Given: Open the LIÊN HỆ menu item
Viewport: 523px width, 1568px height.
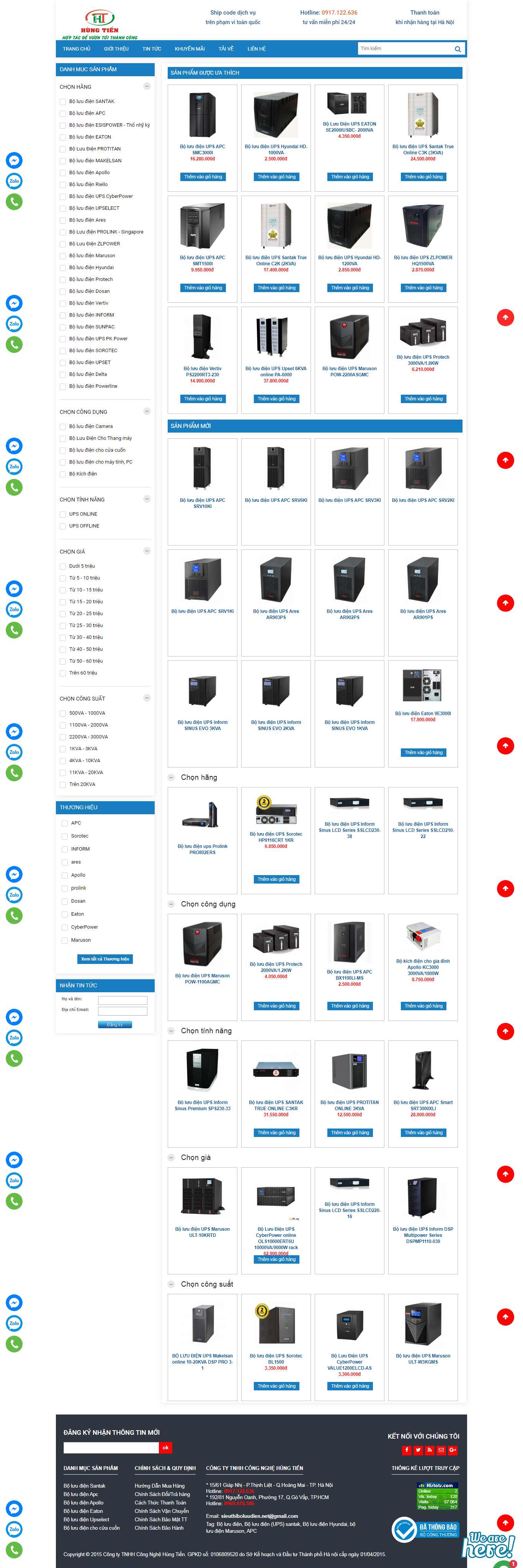Looking at the screenshot, I should pyautogui.click(x=256, y=49).
